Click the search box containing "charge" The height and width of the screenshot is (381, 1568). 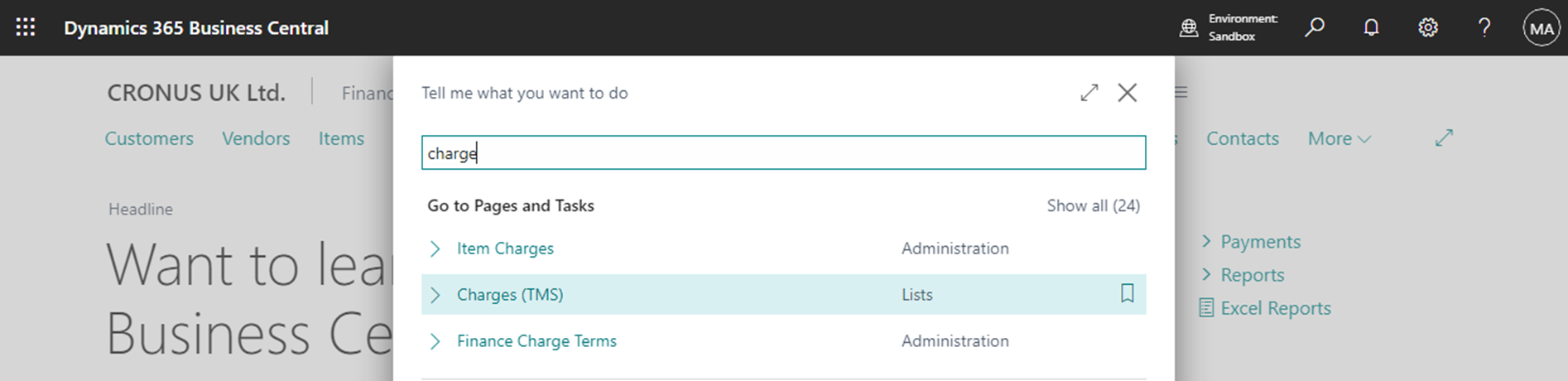(x=783, y=153)
